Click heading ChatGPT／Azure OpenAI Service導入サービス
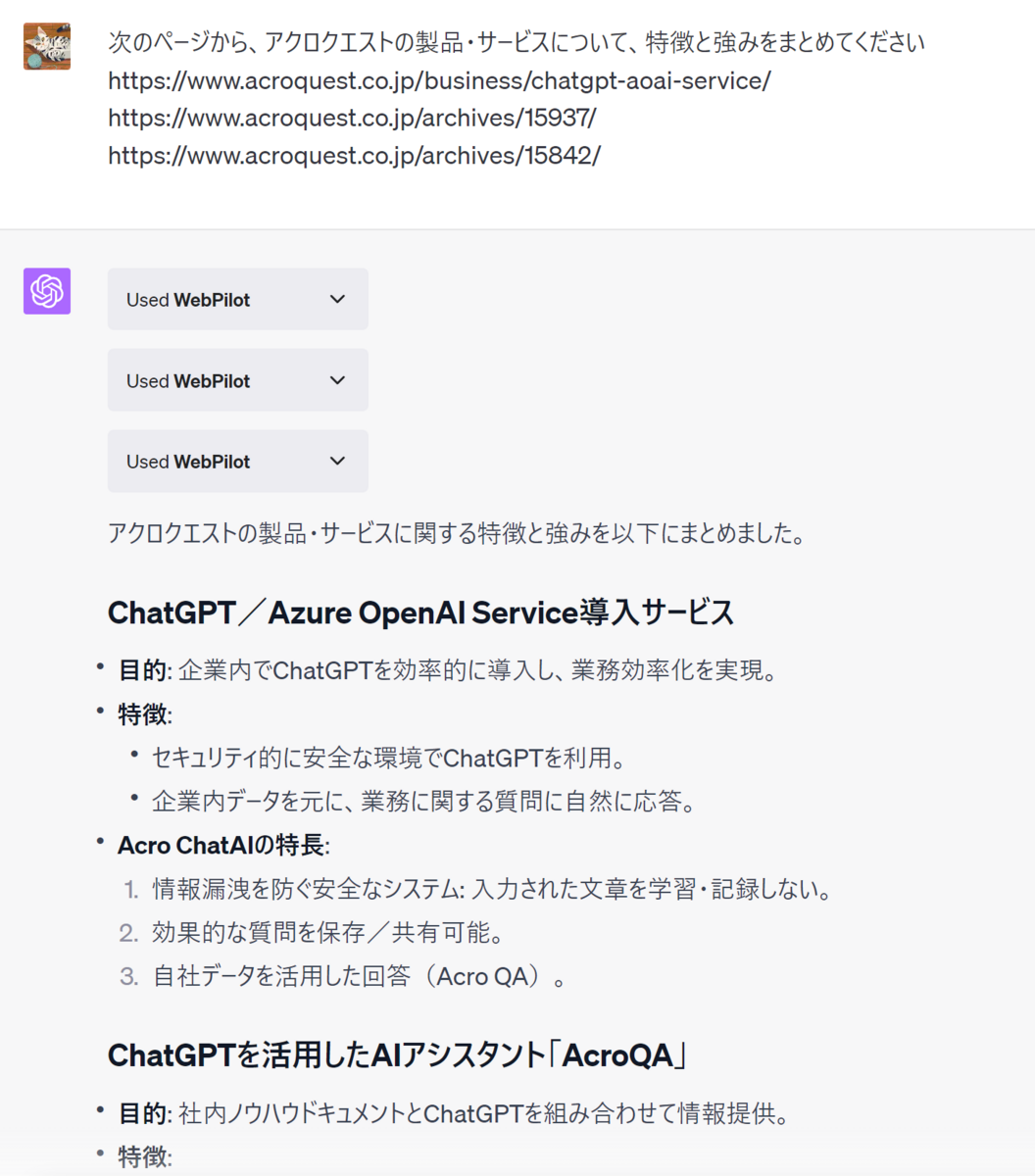1035x1176 pixels. [421, 612]
